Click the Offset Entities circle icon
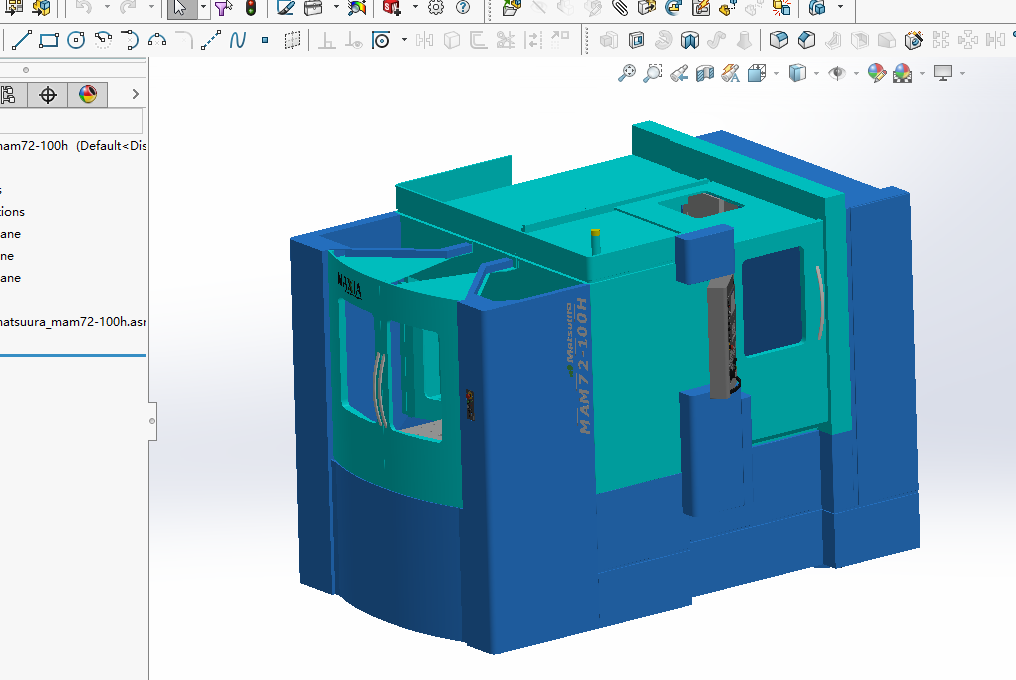 click(x=381, y=41)
